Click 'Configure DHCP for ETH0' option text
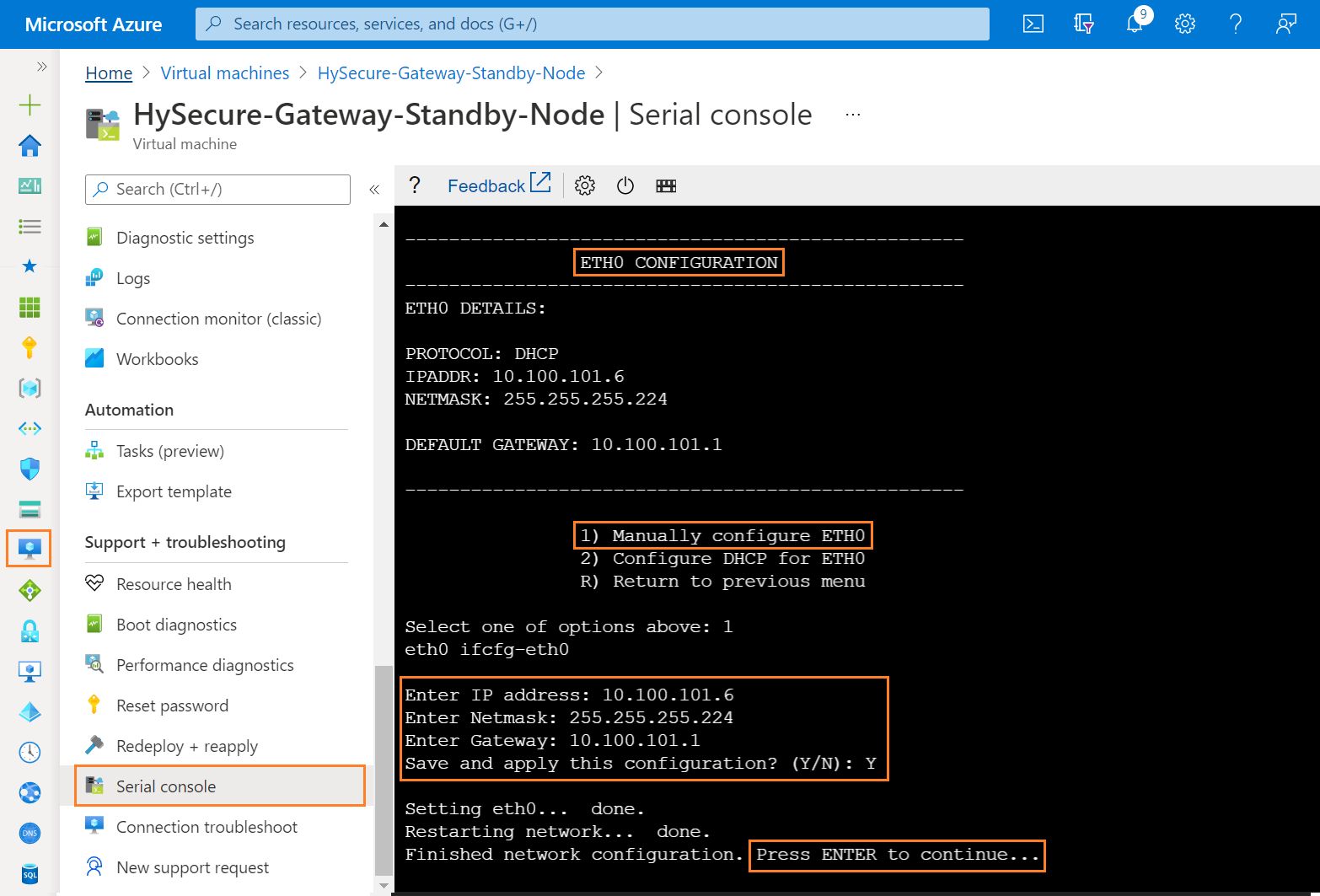Screen dimensions: 1320x896 (738, 559)
